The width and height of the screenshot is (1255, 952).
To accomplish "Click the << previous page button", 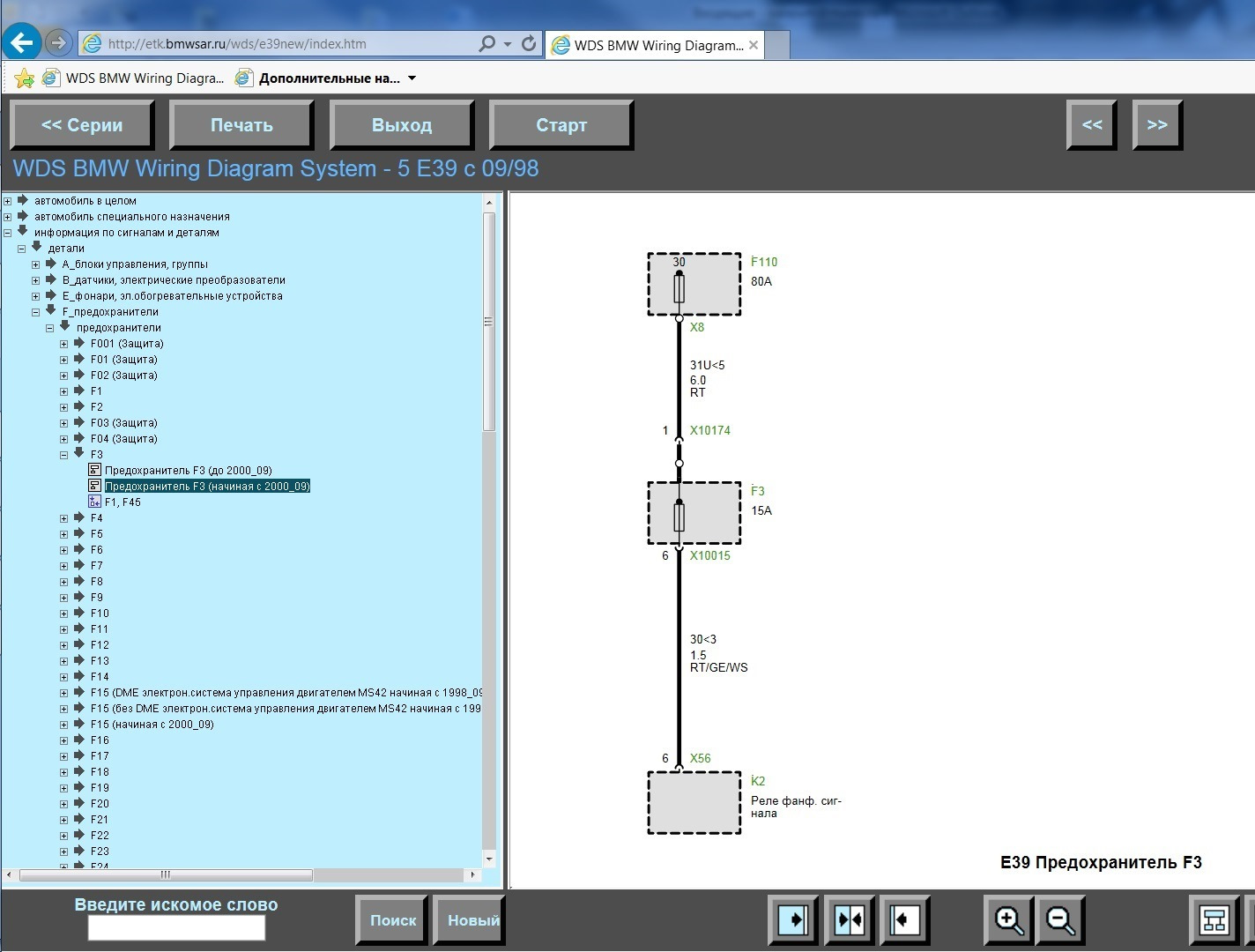I will 1092,125.
